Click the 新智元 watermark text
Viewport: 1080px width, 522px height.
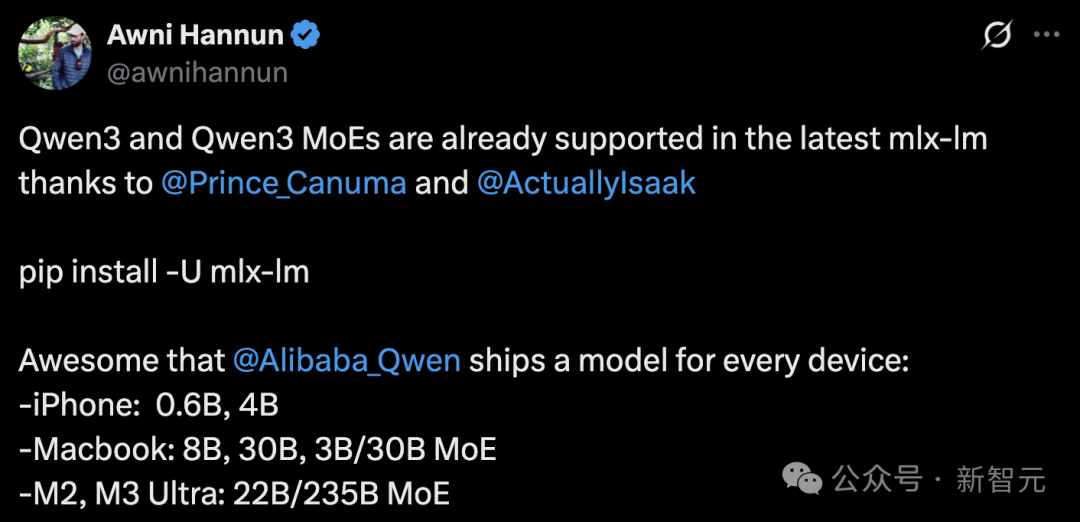1001,479
